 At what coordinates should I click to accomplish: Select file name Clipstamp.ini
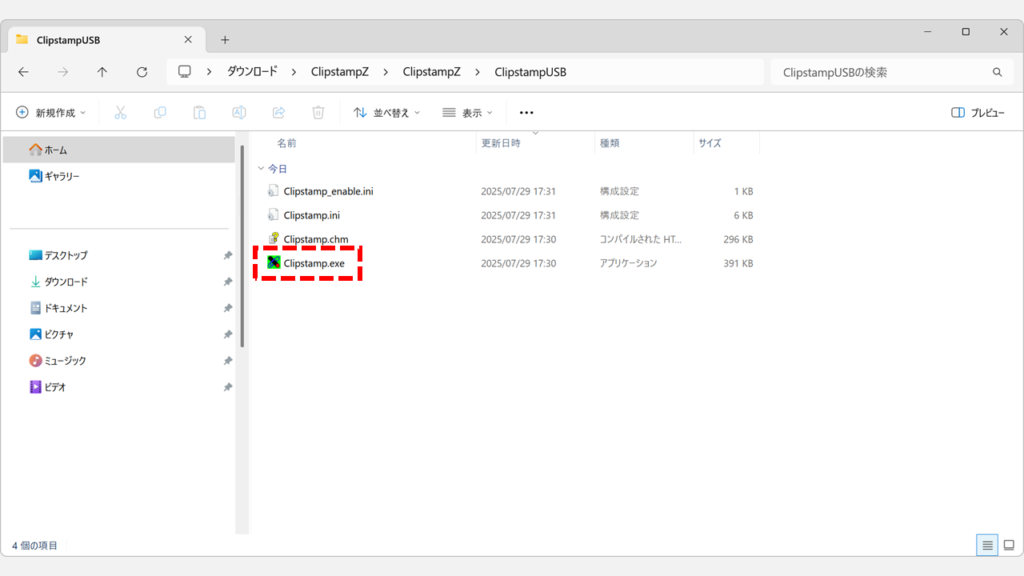click(x=312, y=215)
